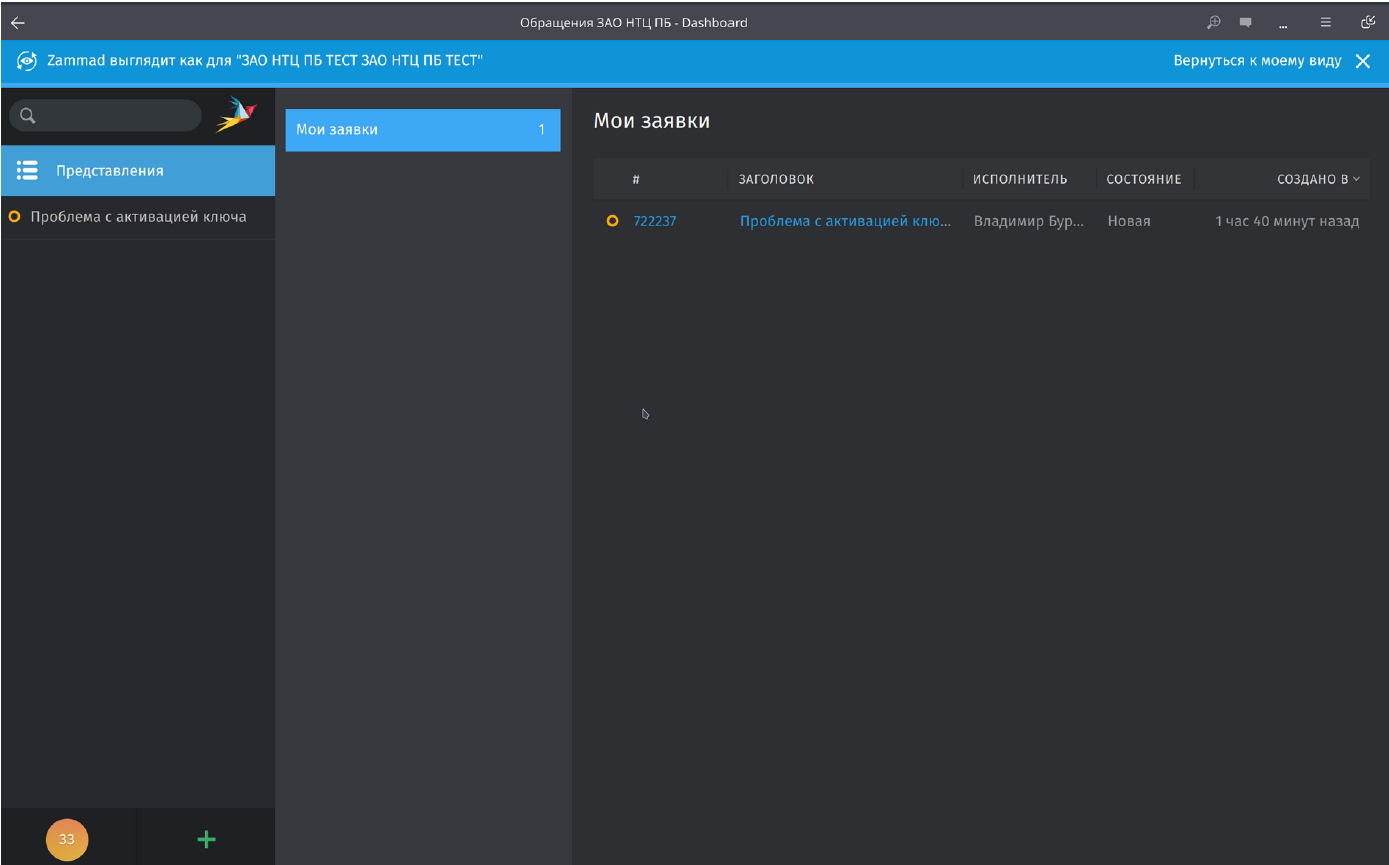This screenshot has width=1389, height=865.
Task: Click the green plus to create new ticket
Action: click(x=206, y=839)
